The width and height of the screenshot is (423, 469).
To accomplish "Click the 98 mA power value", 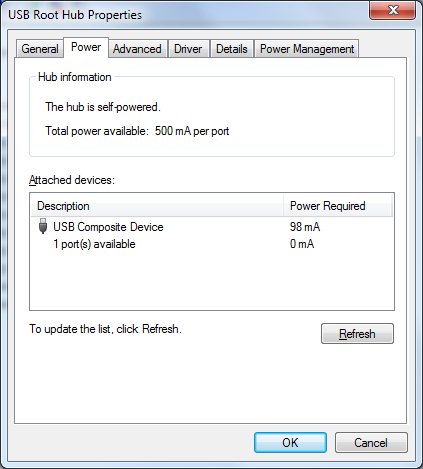I will (305, 227).
